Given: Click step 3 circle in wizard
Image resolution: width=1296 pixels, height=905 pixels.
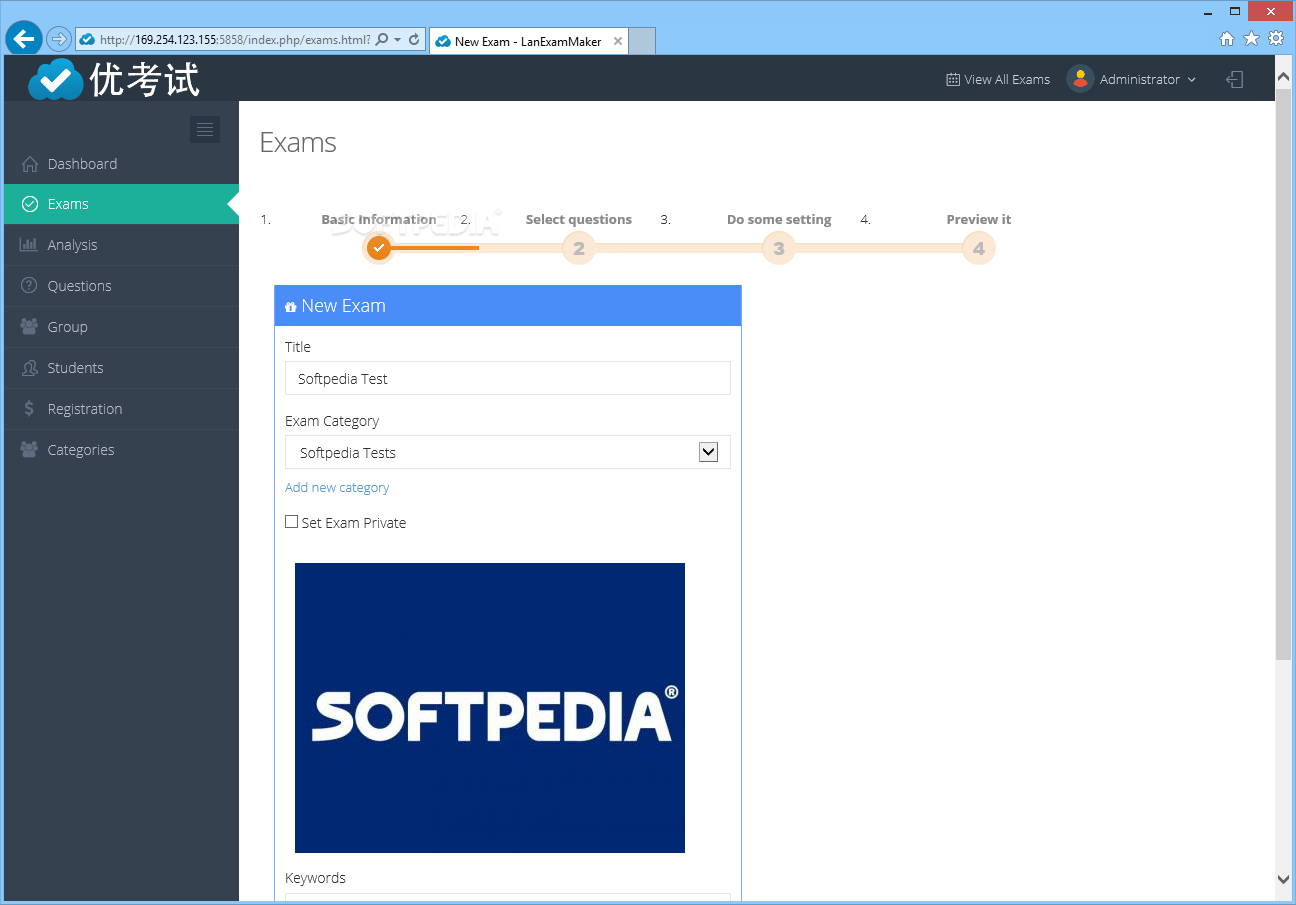Looking at the screenshot, I should pyautogui.click(x=779, y=248).
